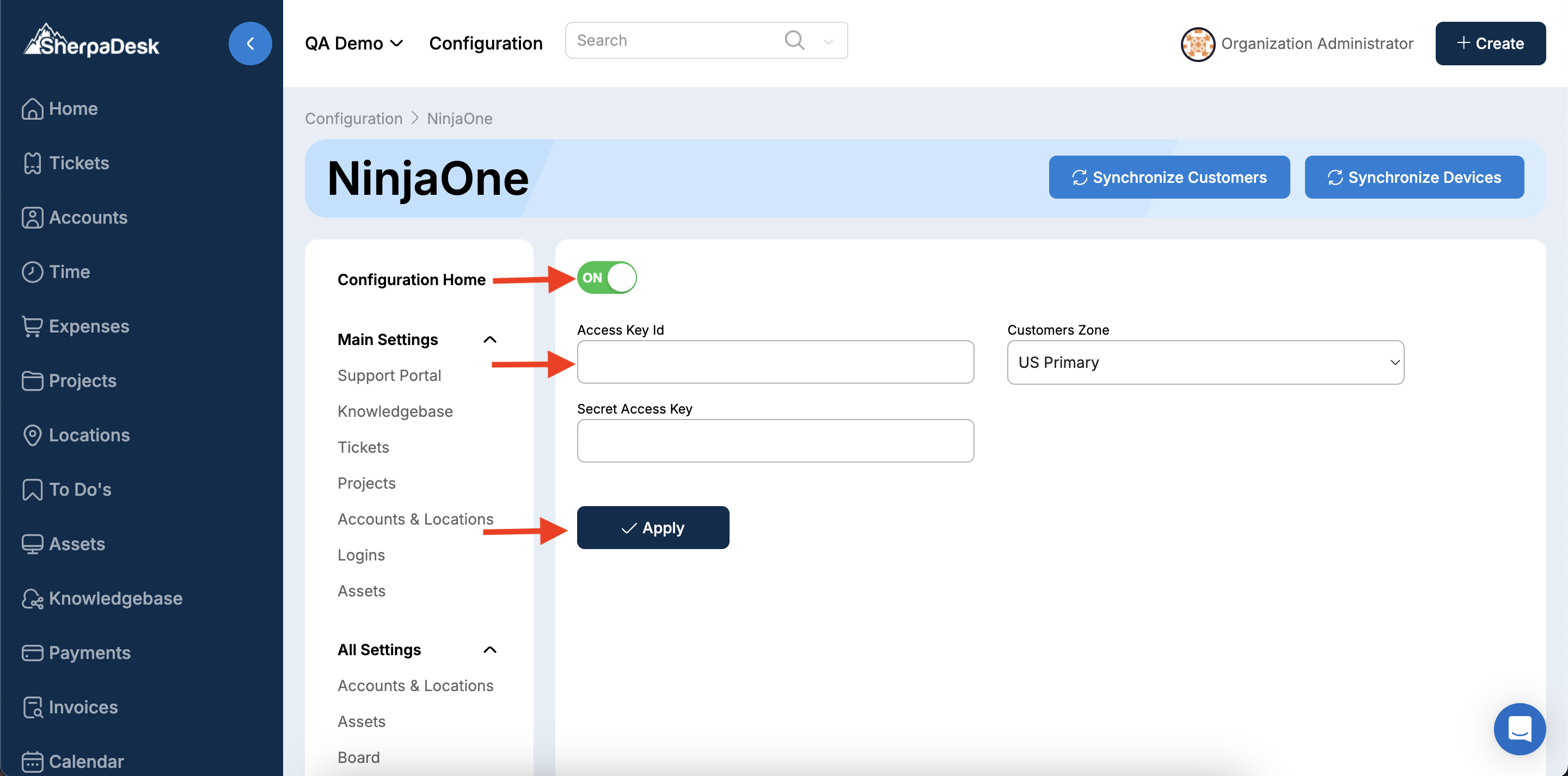Click the Invoices icon in sidebar
This screenshot has width=1568, height=776.
pos(32,707)
